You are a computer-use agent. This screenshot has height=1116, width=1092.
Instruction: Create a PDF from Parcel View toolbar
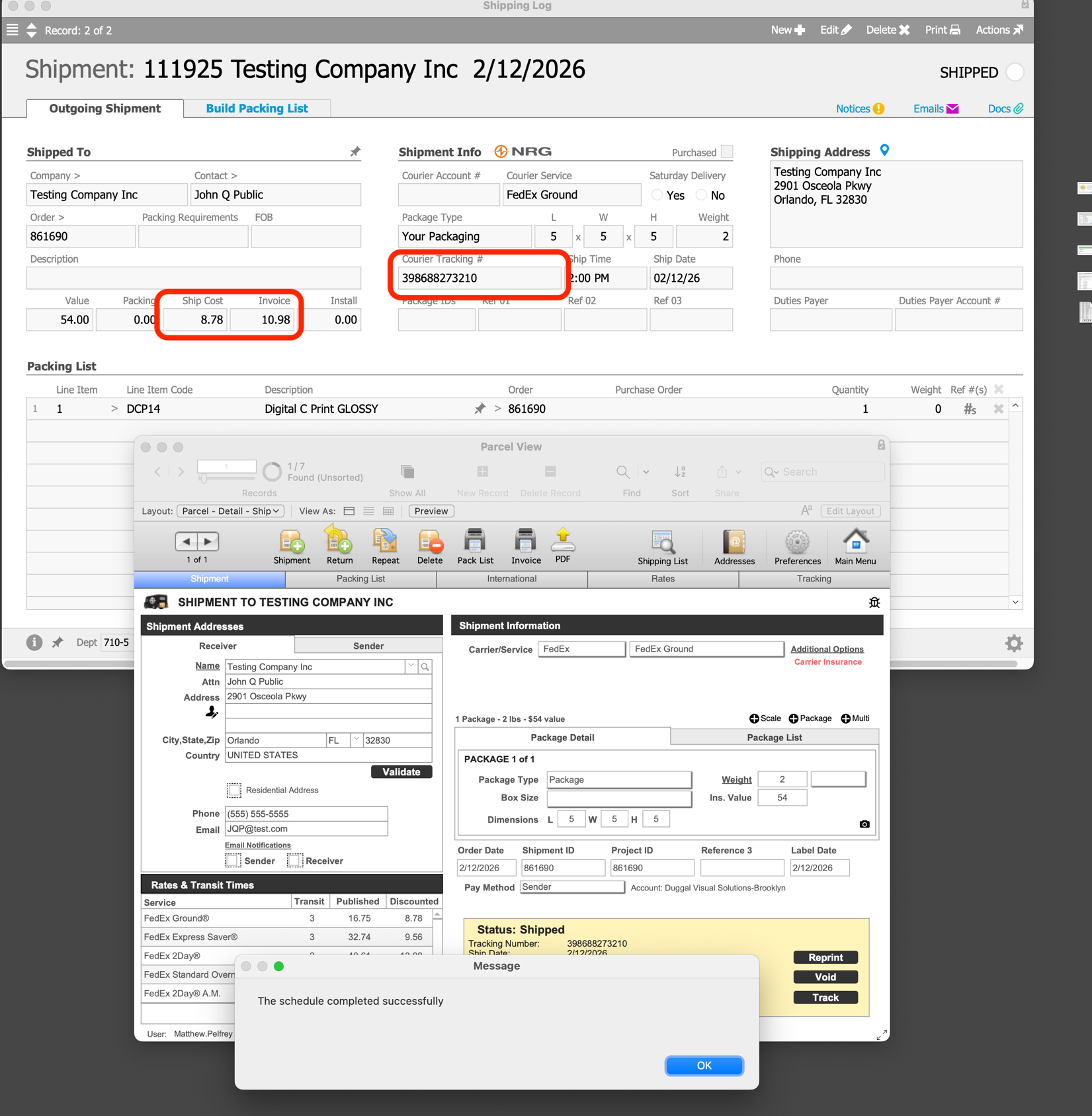point(563,546)
